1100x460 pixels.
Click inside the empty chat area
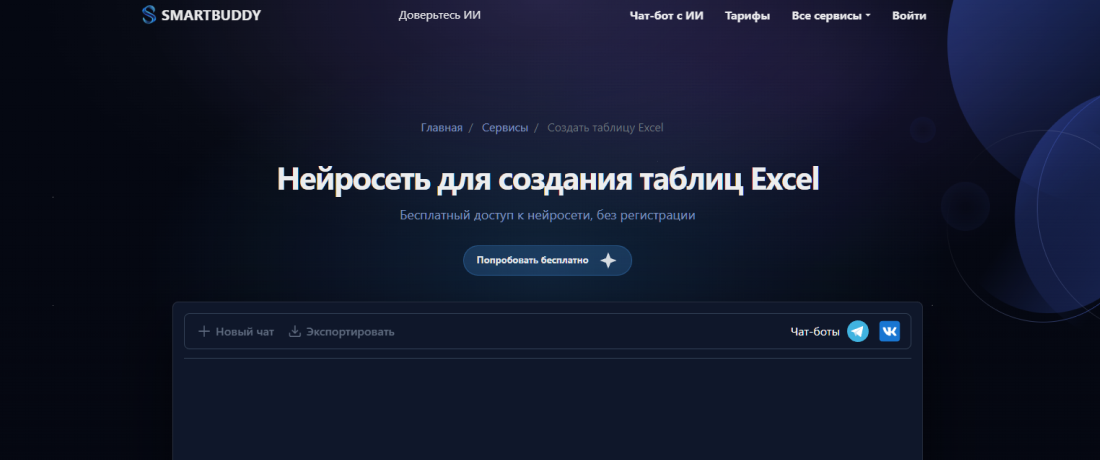click(x=547, y=410)
